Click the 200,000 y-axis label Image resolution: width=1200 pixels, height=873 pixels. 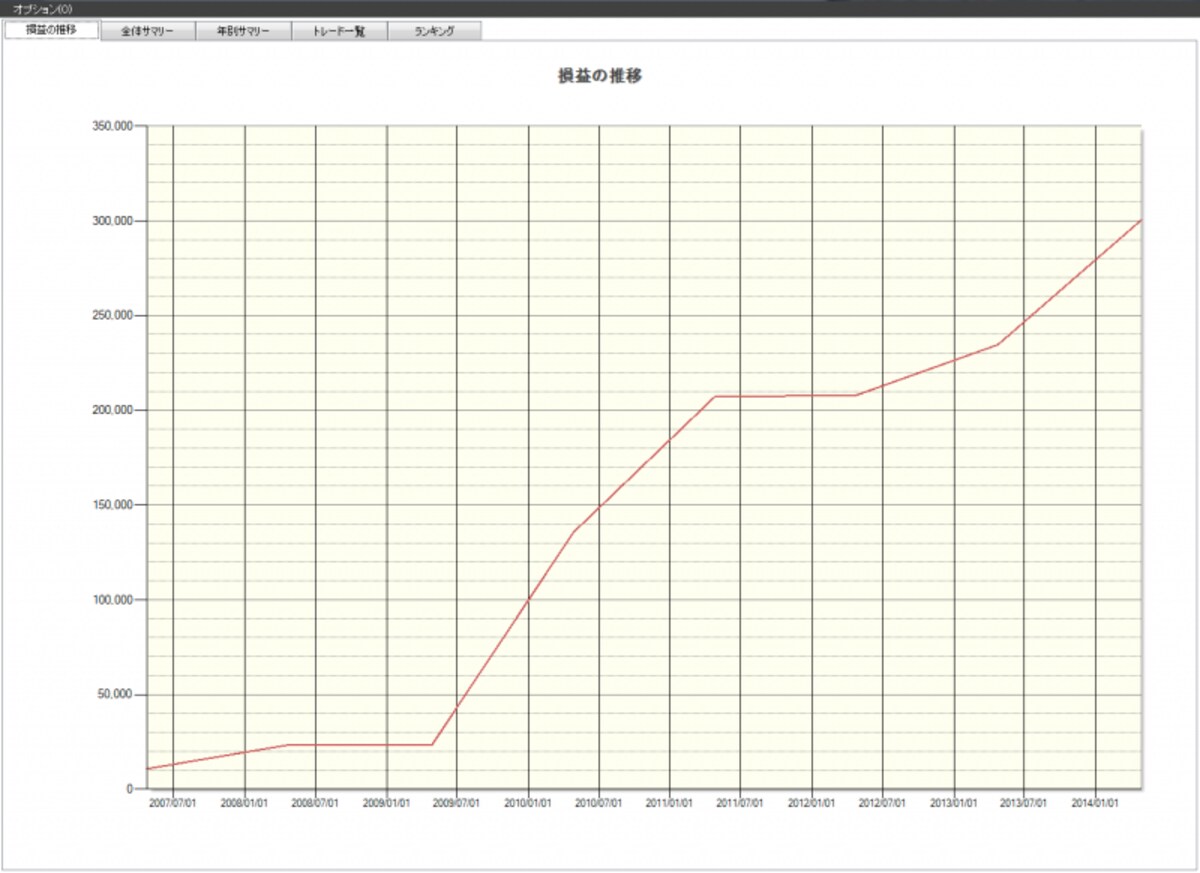(x=111, y=410)
